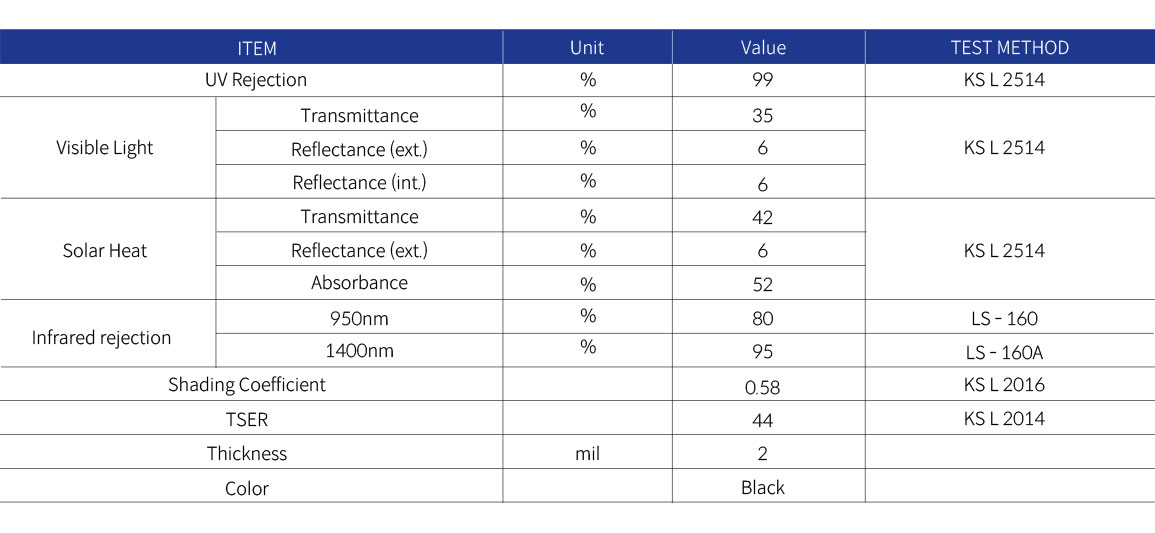The image size is (1155, 533).
Task: Click the Shading Coefficient row label
Action: (x=247, y=385)
